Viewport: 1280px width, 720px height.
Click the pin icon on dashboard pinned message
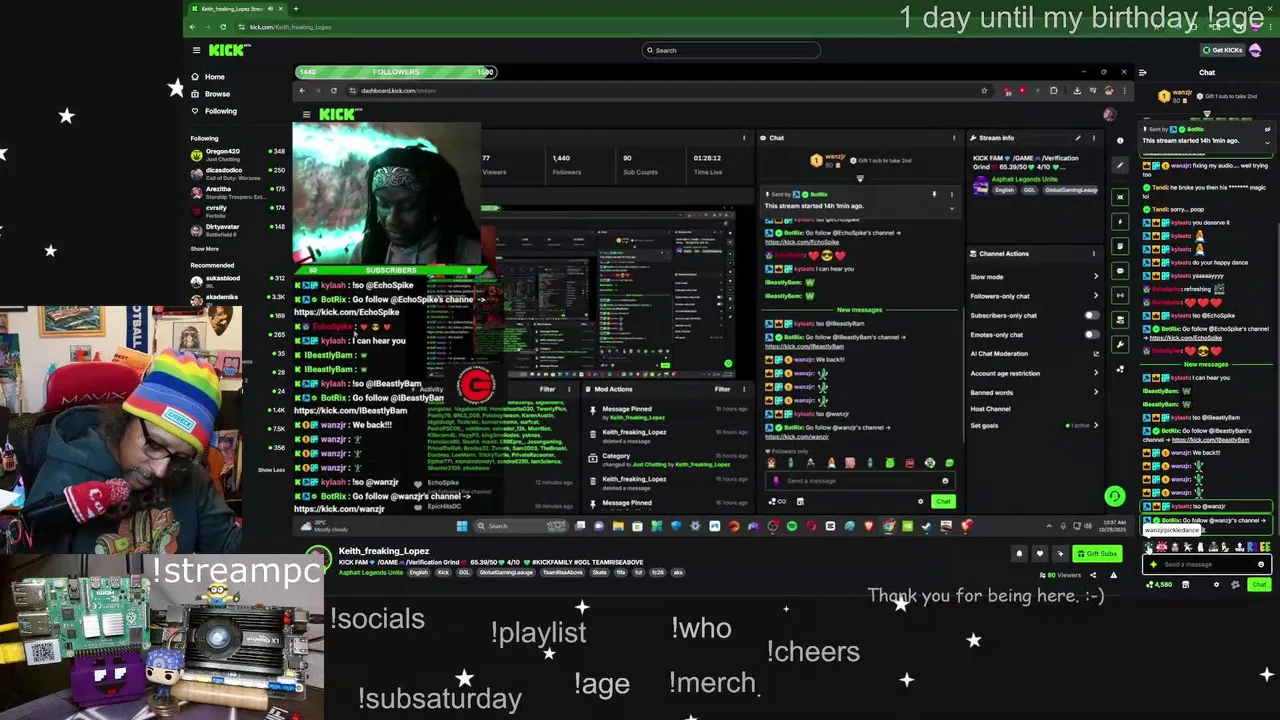[x=934, y=194]
